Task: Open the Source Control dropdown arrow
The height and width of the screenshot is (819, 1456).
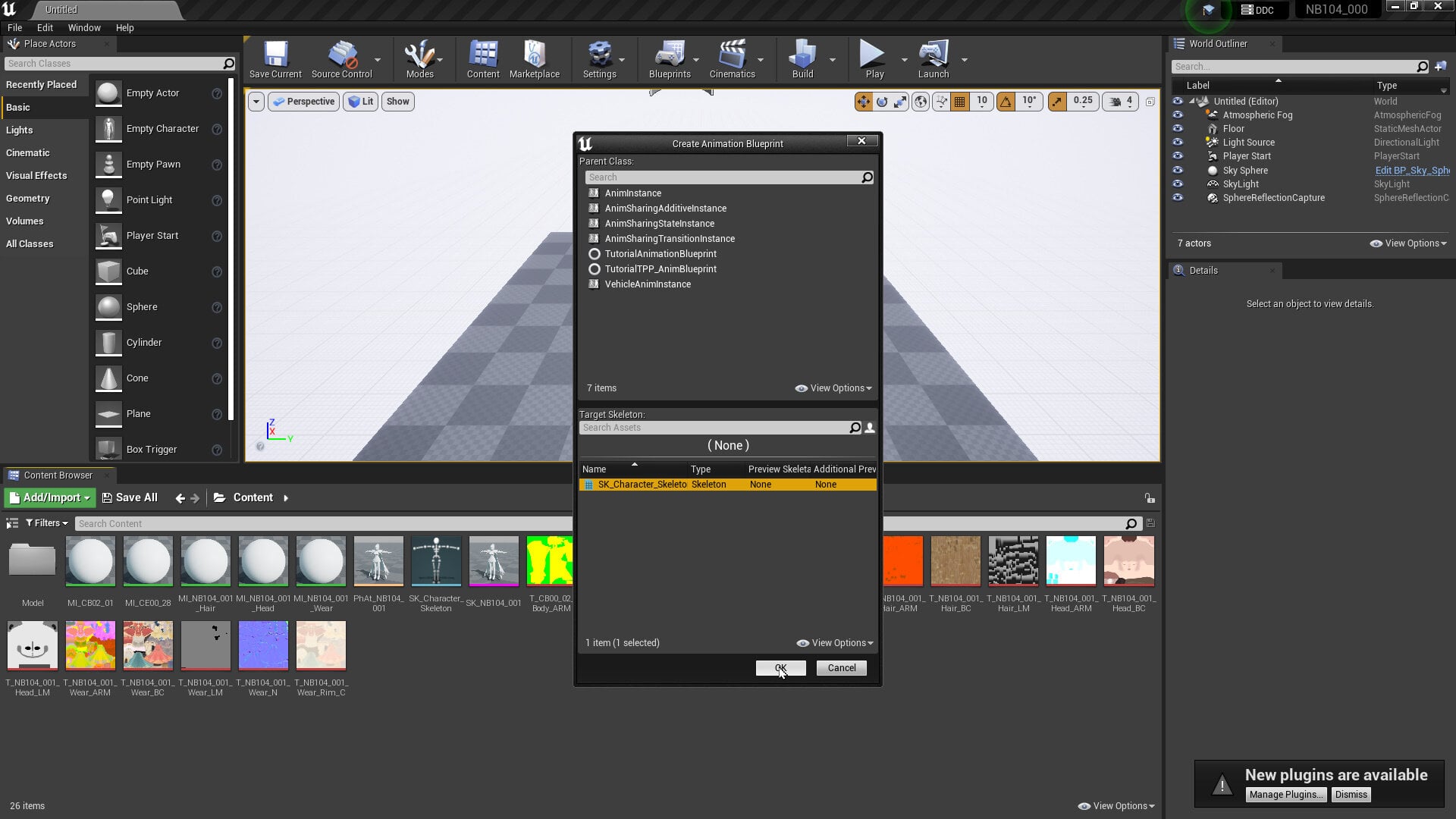Action: pos(378,60)
